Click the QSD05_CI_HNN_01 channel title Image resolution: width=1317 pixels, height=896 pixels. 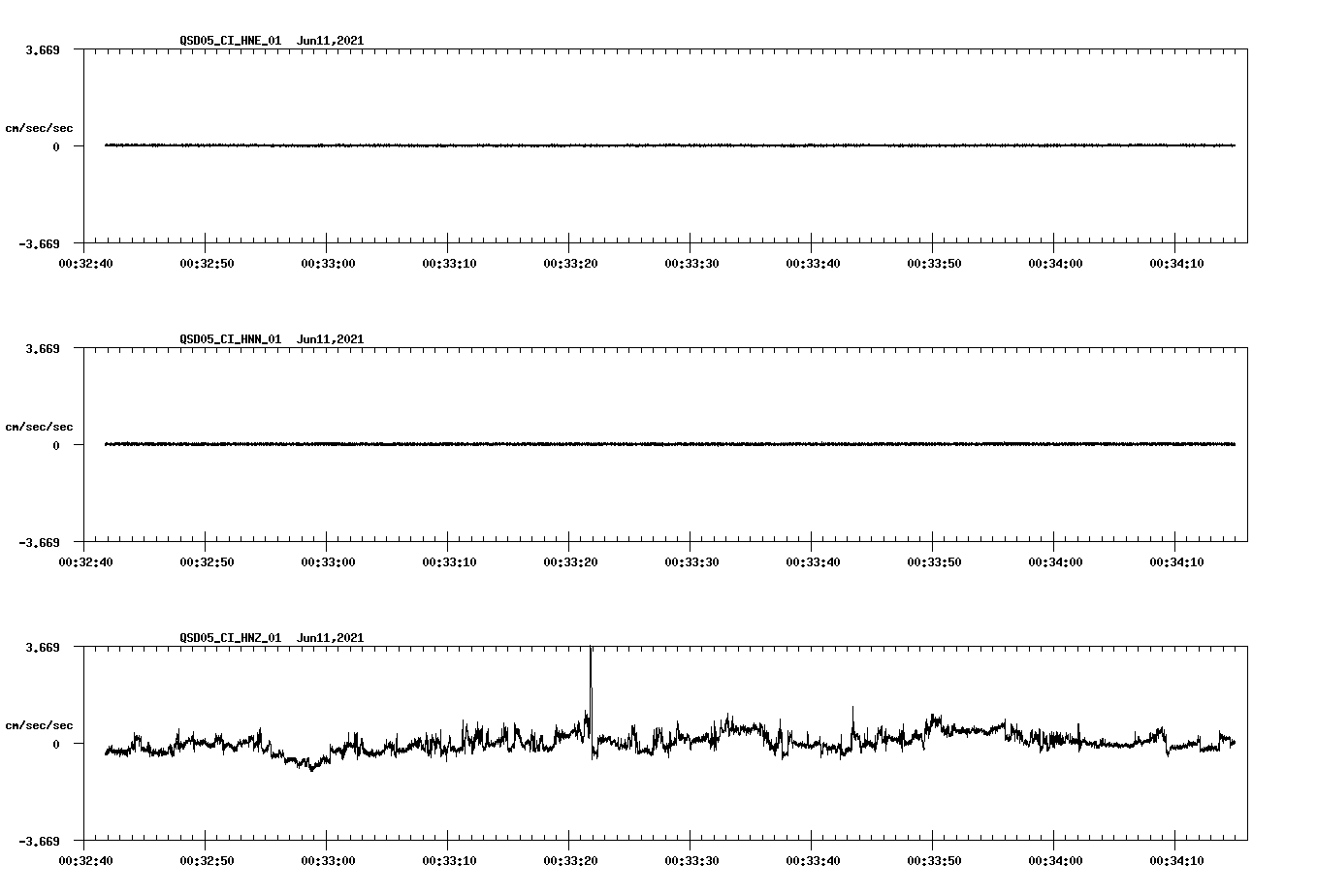(x=231, y=339)
